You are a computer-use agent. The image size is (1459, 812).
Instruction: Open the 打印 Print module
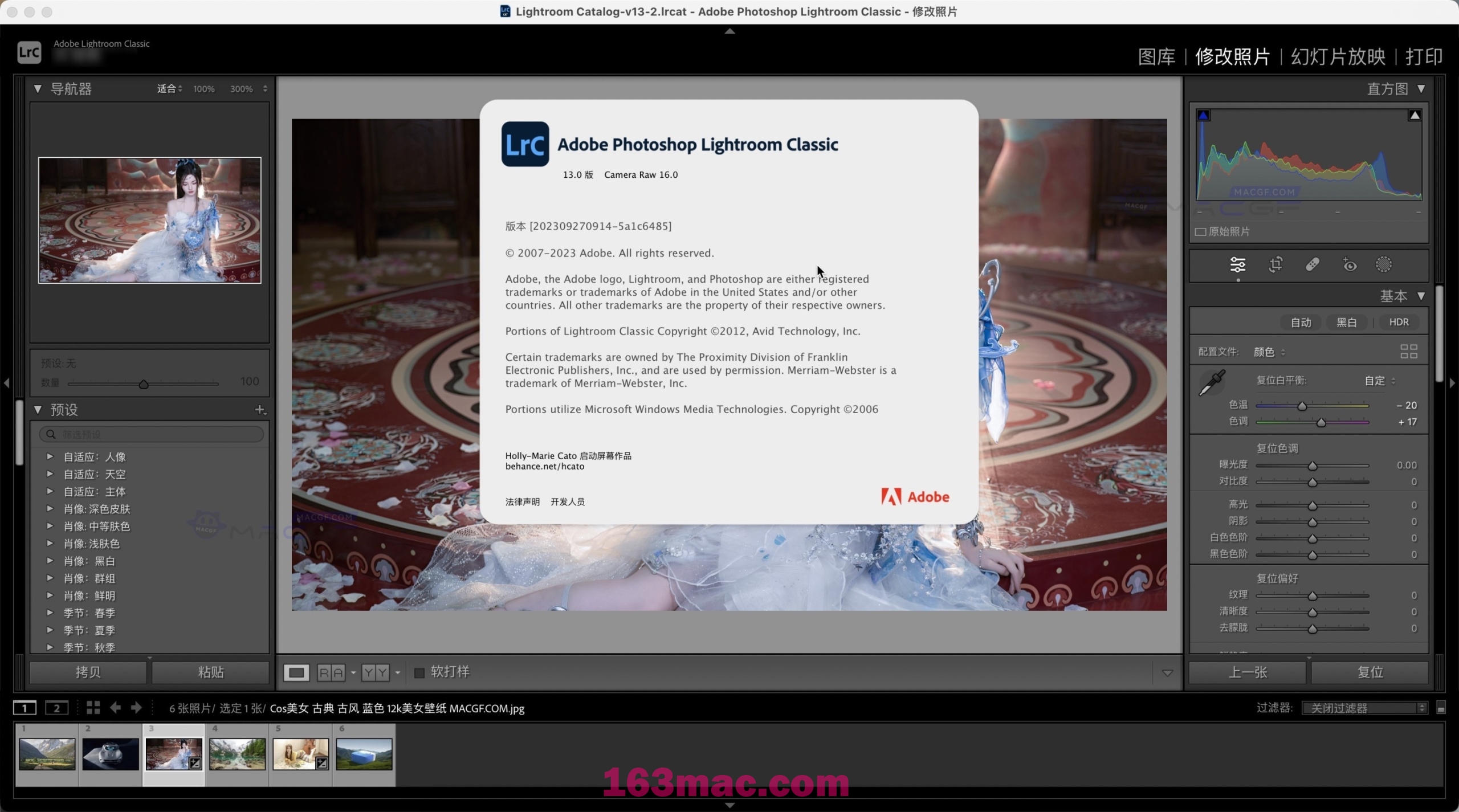click(x=1424, y=56)
